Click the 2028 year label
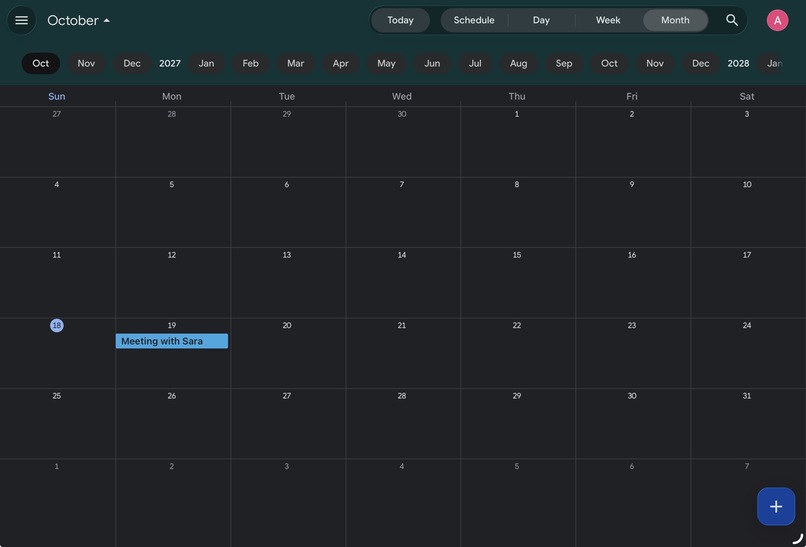The height and width of the screenshot is (547, 806). [x=738, y=63]
